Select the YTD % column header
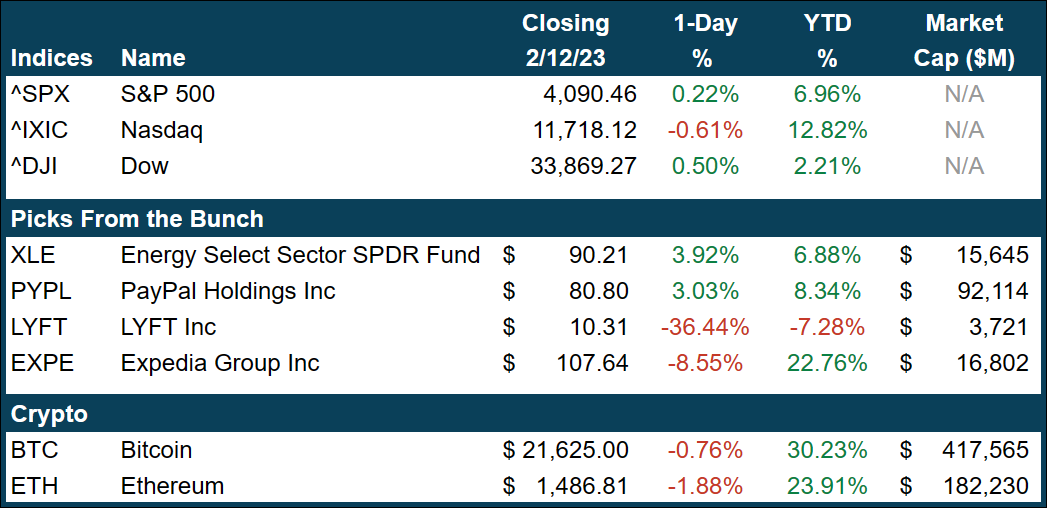1047x508 pixels. coord(826,40)
